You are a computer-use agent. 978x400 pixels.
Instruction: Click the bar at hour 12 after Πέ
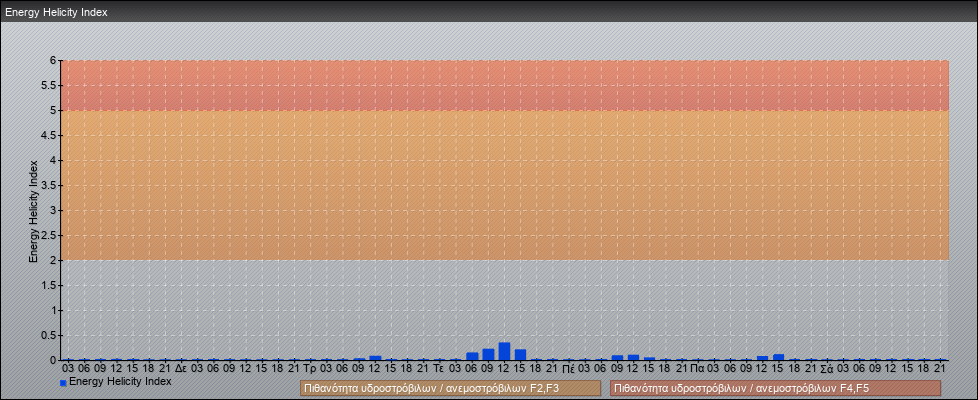[634, 358]
